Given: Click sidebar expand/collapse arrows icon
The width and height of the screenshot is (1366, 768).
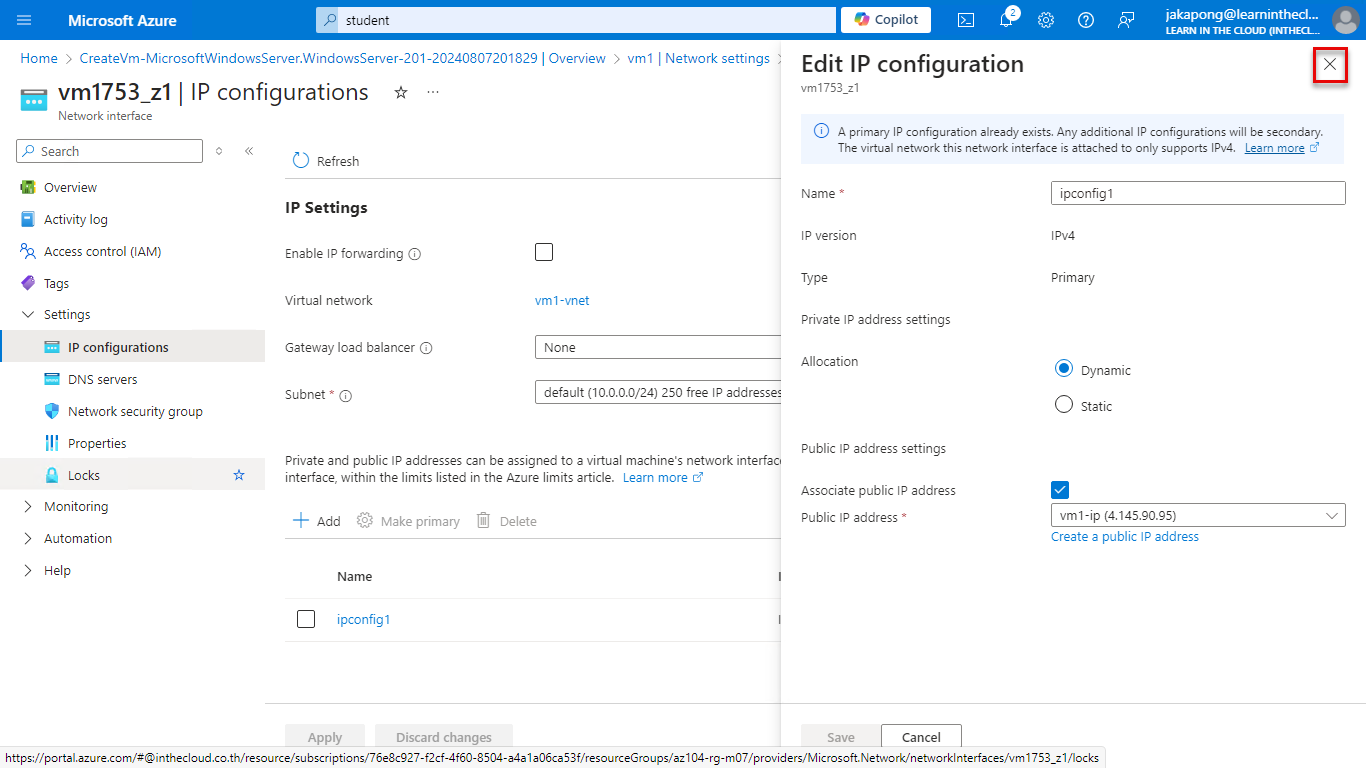Looking at the screenshot, I should coord(219,151).
